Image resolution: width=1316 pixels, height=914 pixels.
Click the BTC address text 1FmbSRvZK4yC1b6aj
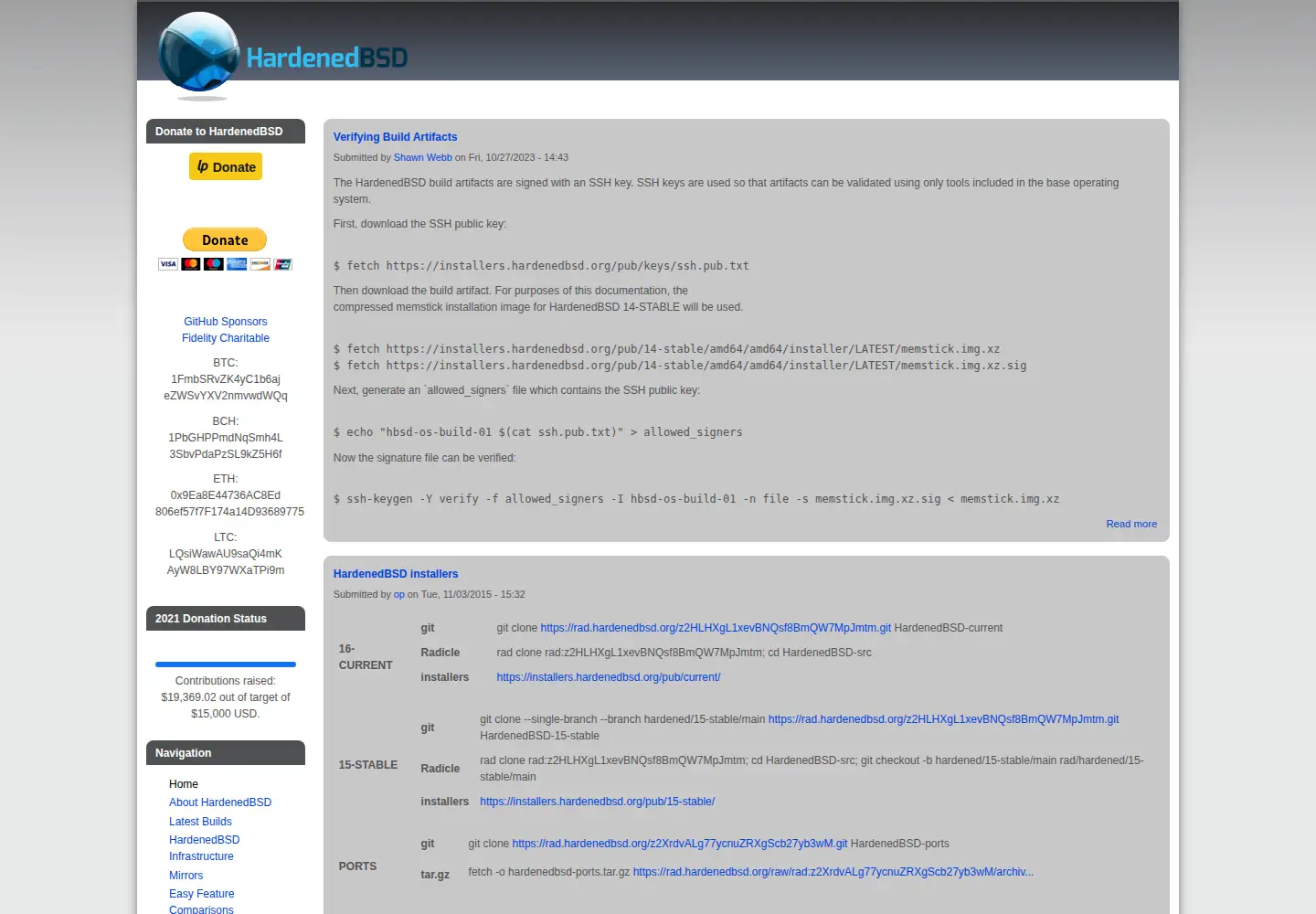[226, 379]
